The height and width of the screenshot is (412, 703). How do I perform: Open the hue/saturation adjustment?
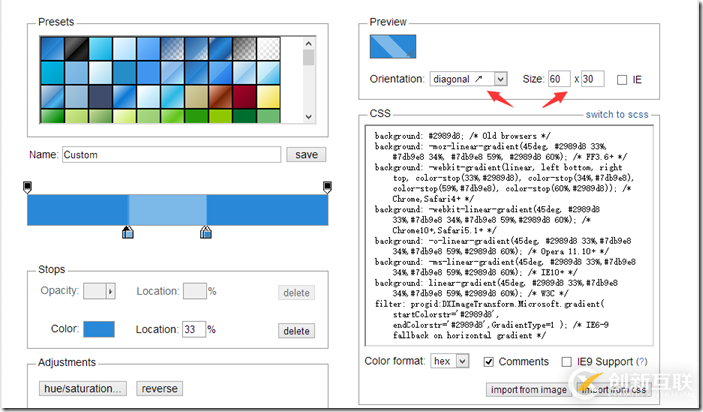pos(82,388)
